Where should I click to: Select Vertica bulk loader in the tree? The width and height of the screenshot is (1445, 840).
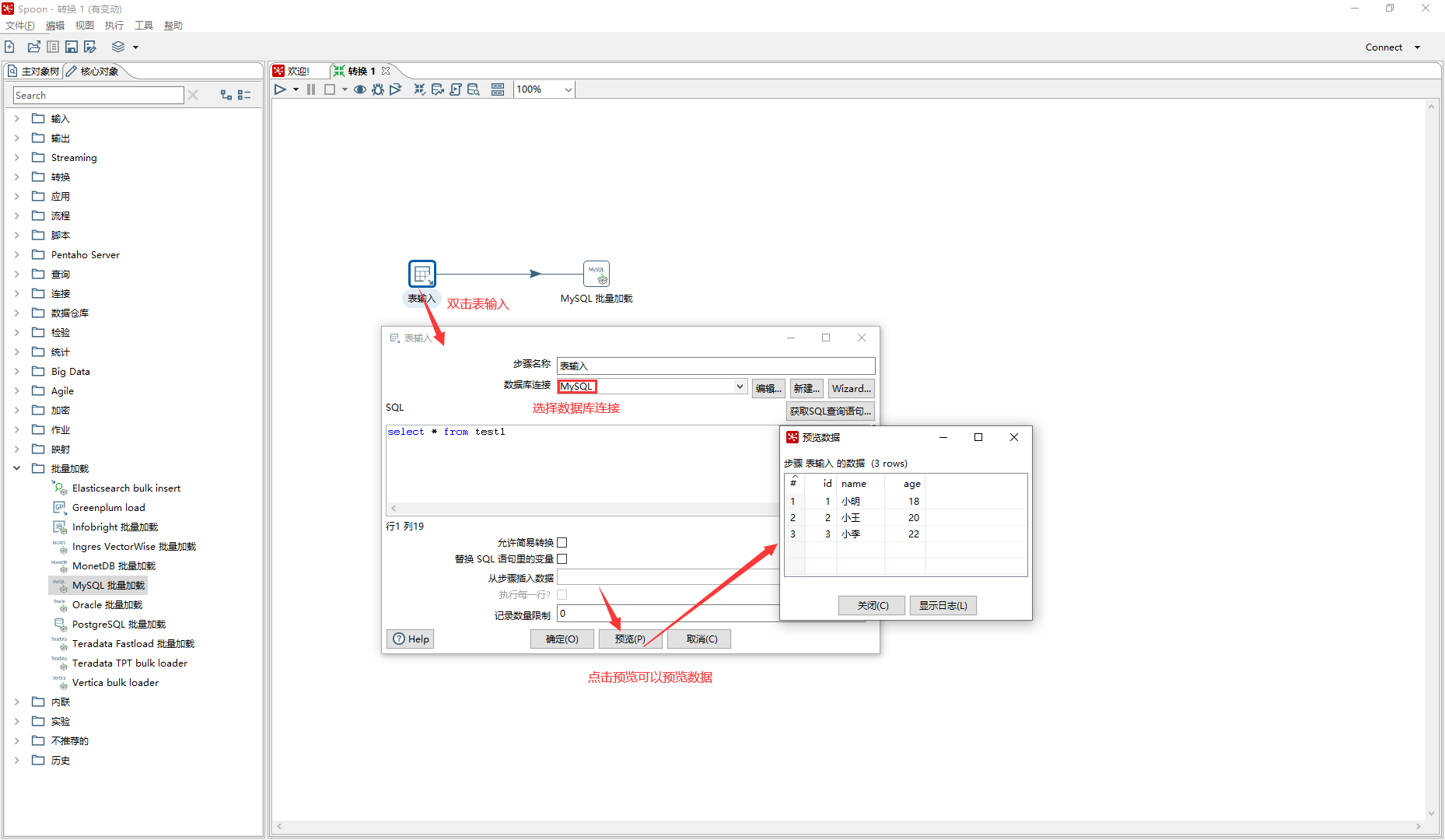(115, 683)
